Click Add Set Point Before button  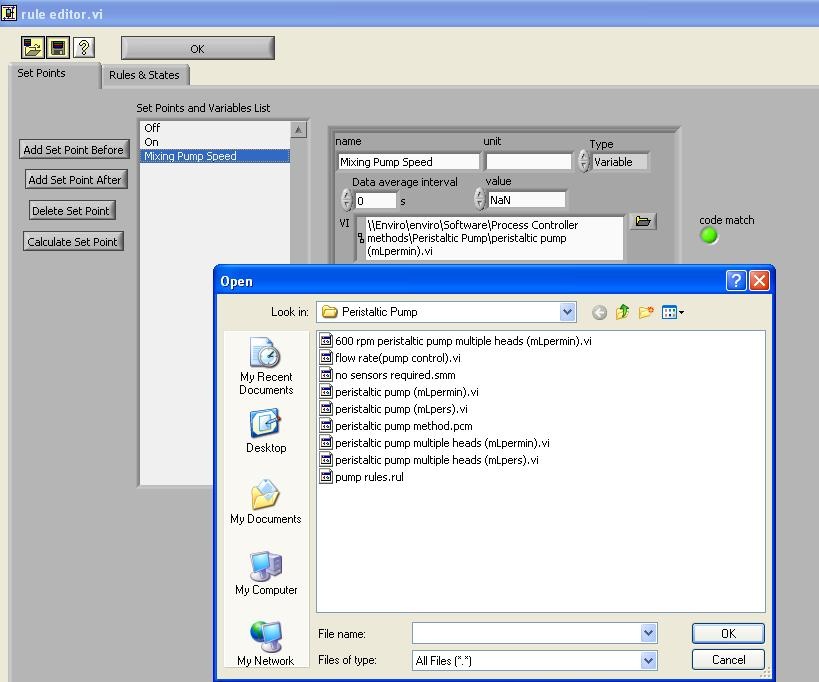[74, 150]
